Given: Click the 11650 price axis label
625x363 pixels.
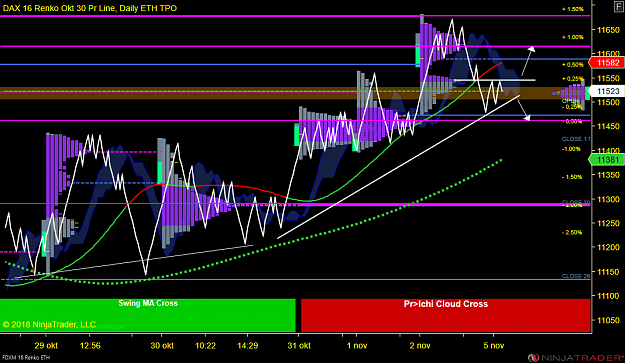Looking at the screenshot, I should pos(608,30).
